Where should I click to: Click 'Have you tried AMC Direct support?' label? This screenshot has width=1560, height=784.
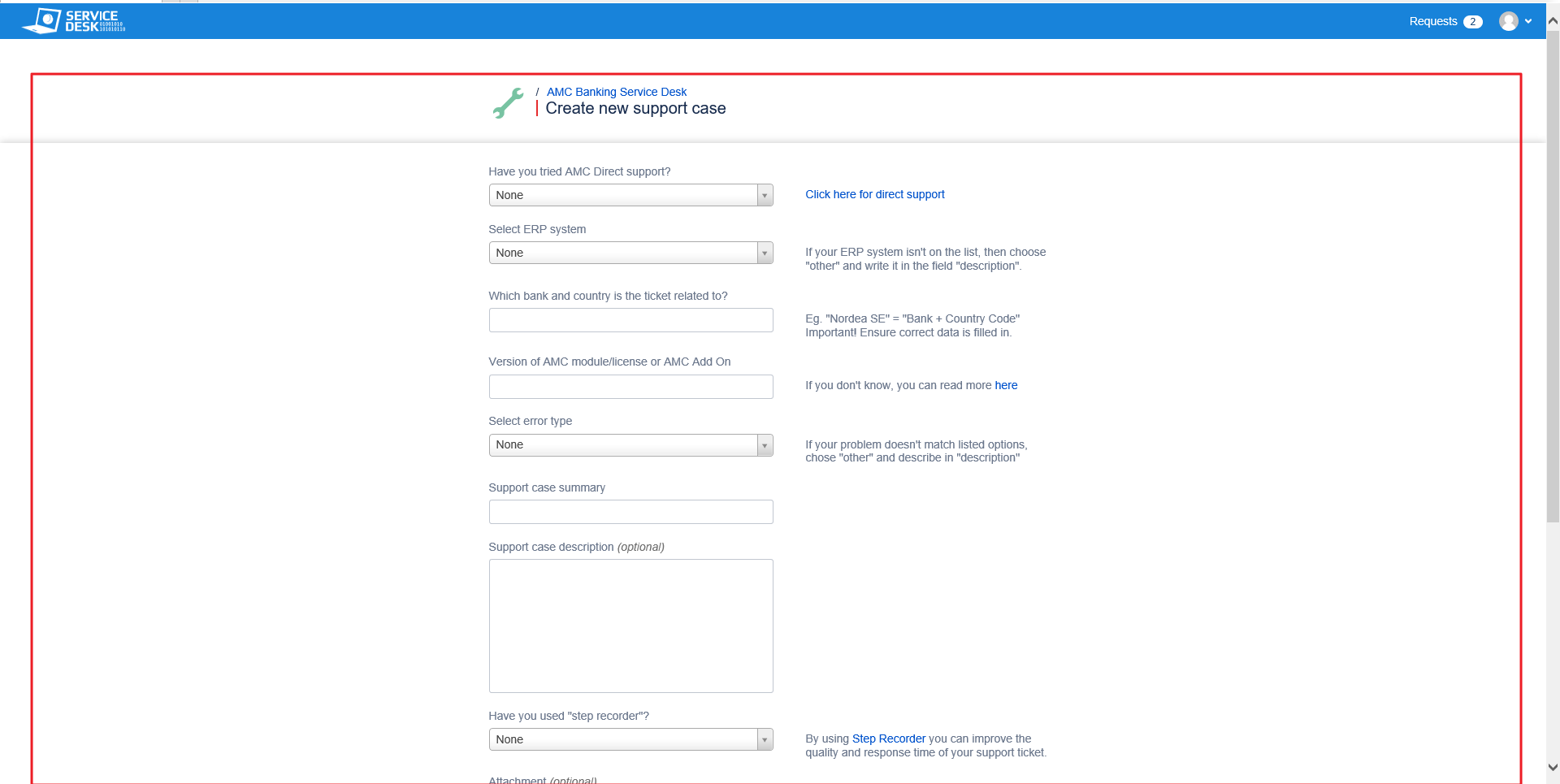point(579,171)
